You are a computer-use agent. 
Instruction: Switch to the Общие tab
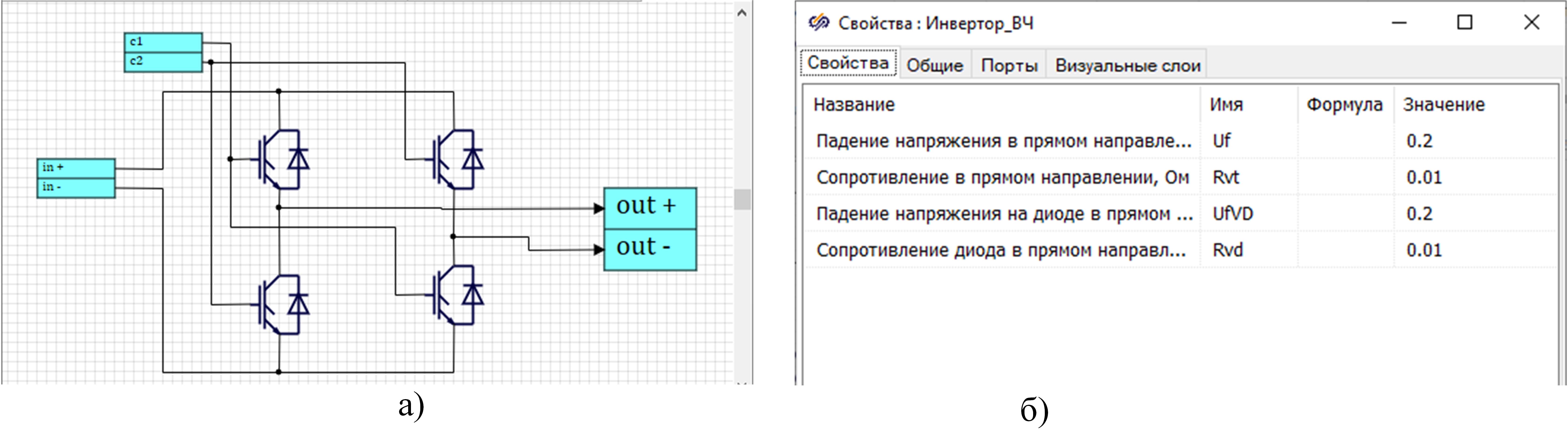tap(934, 65)
